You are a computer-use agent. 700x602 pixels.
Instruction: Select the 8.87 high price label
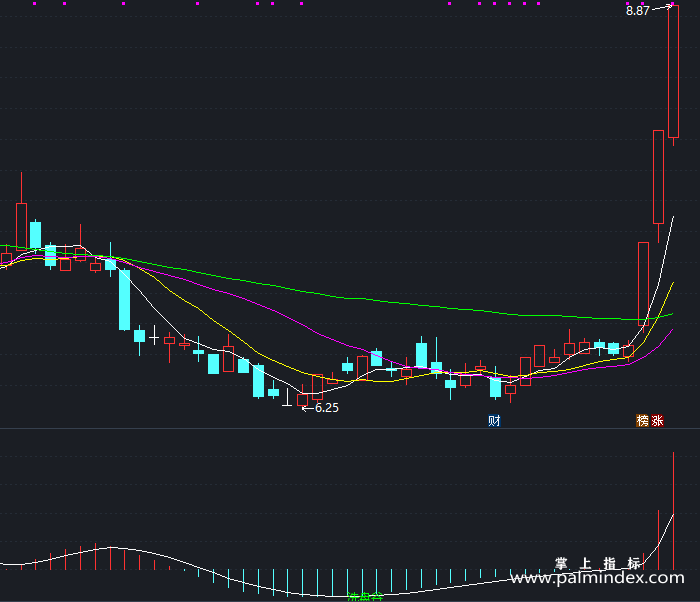coord(638,11)
